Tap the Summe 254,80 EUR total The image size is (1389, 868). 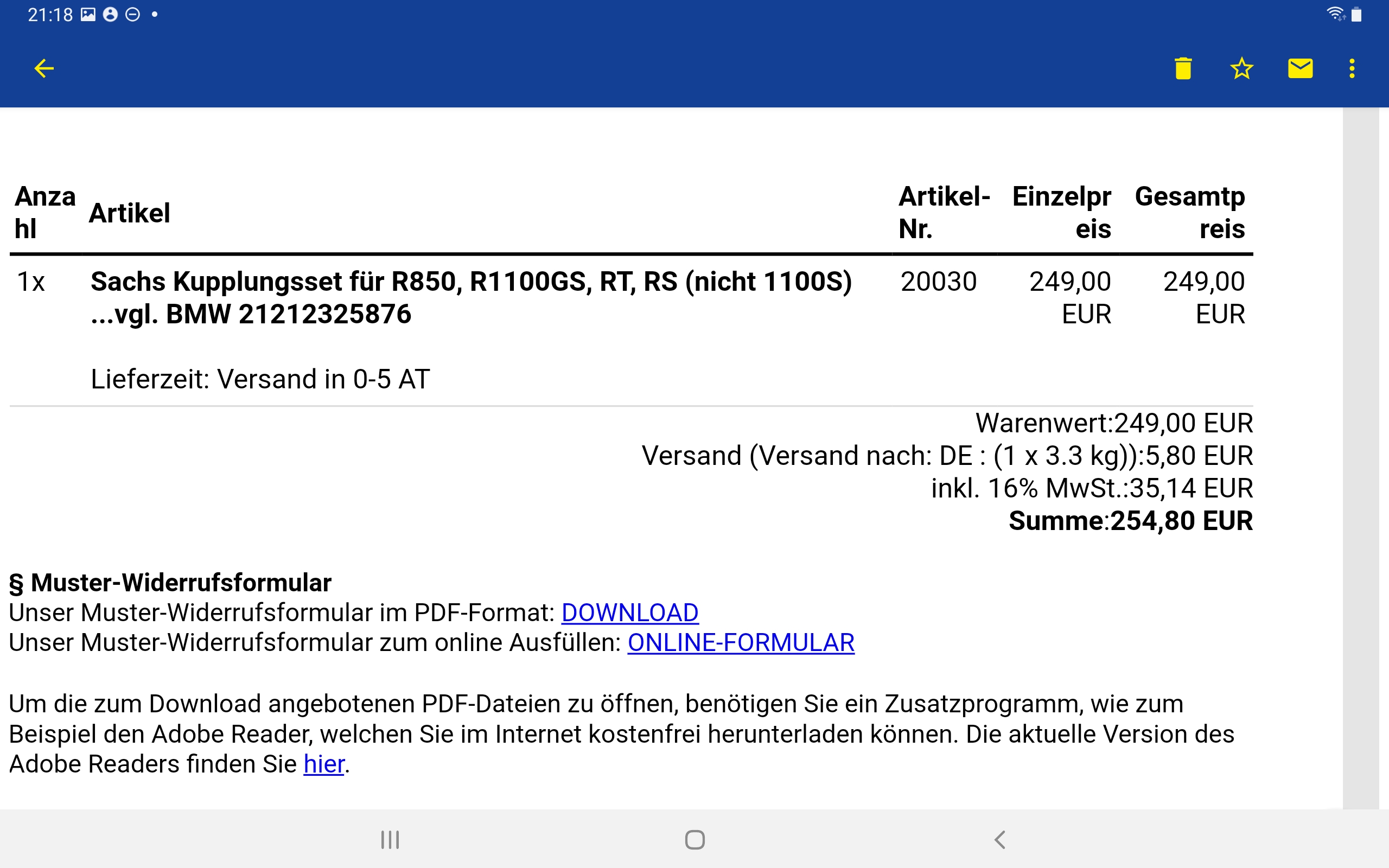click(1130, 521)
